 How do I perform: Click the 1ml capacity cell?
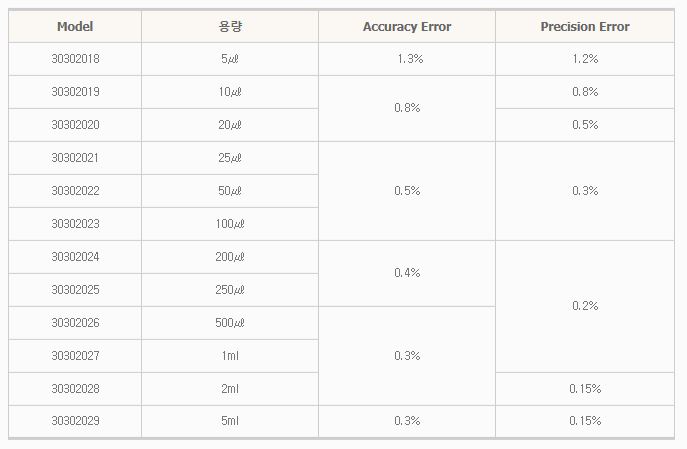point(230,355)
